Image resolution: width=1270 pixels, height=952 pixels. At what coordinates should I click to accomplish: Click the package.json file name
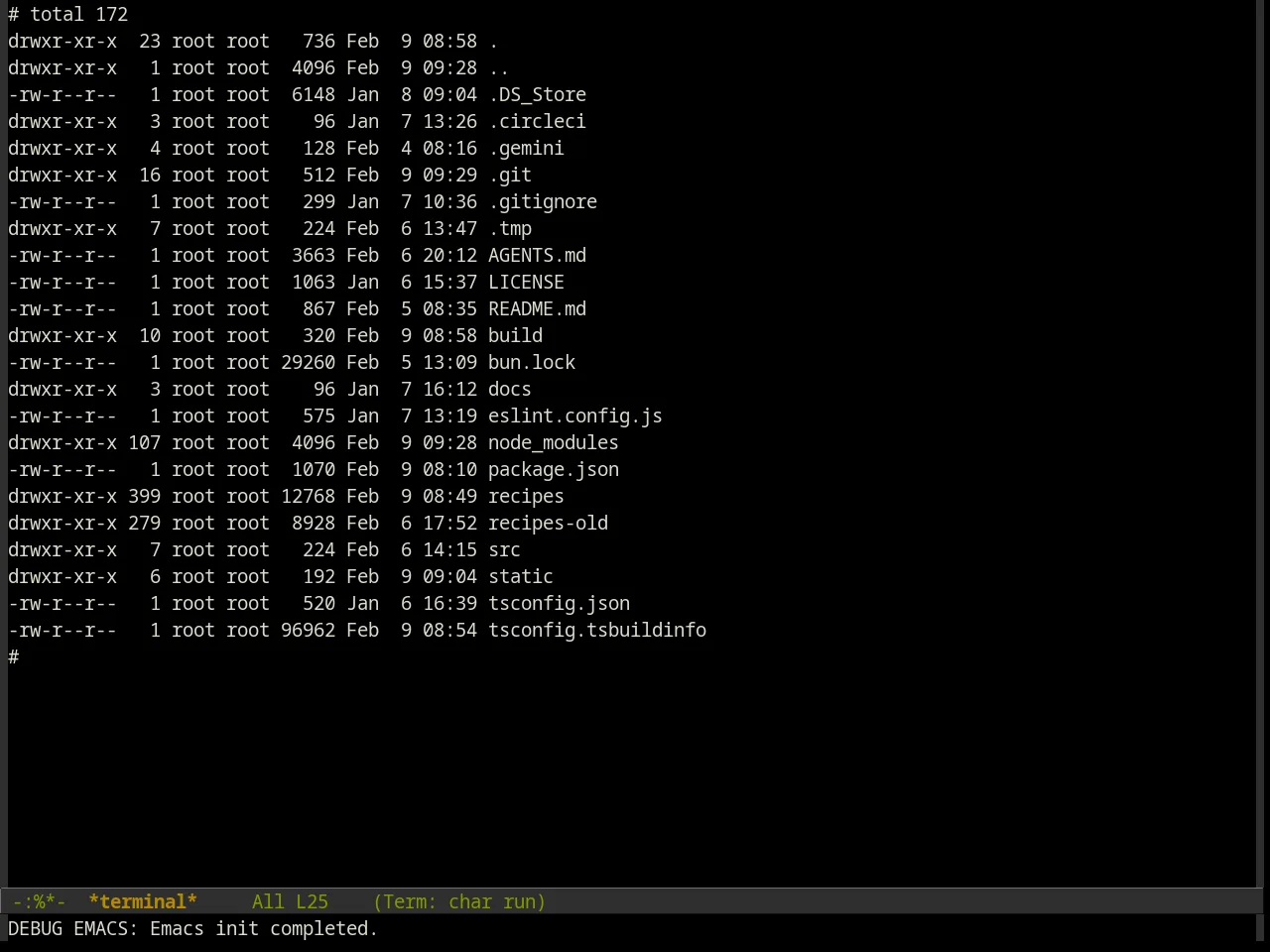[x=554, y=469]
